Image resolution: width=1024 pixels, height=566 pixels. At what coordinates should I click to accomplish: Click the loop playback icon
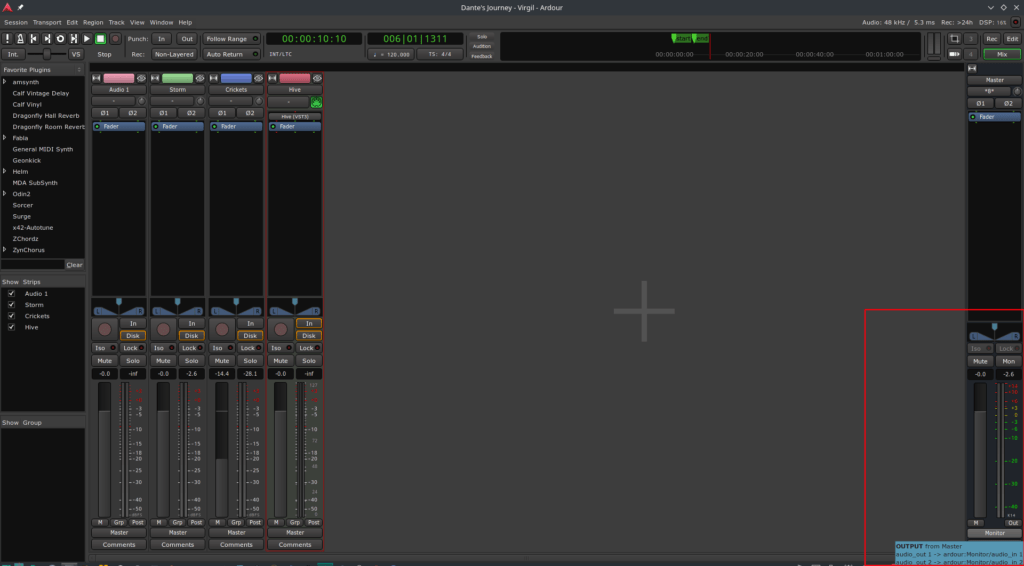[60, 38]
